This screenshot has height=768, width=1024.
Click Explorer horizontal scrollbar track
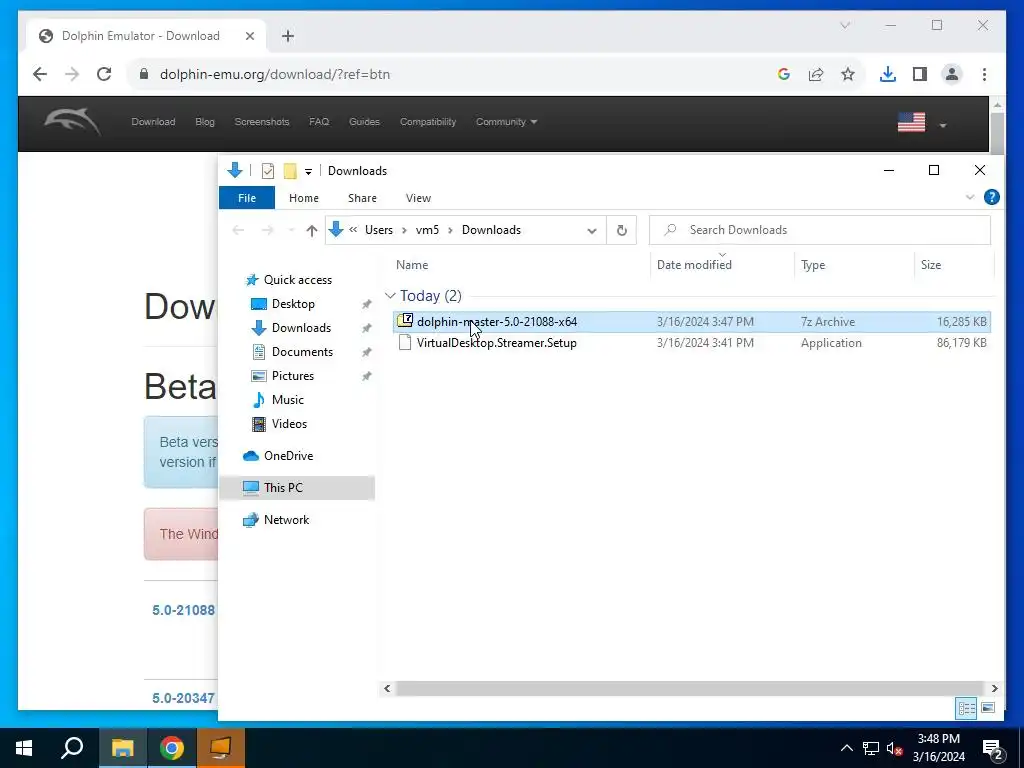(690, 688)
